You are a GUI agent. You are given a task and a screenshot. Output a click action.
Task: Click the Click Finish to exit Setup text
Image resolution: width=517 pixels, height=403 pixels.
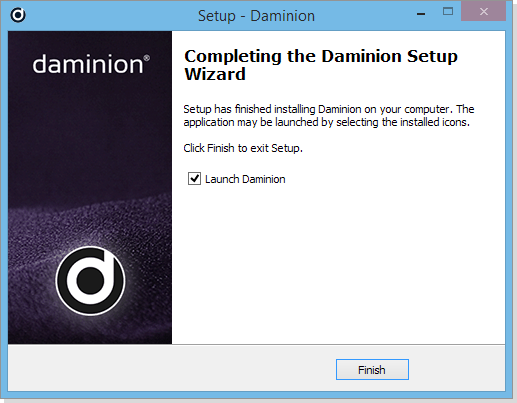pyautogui.click(x=243, y=148)
